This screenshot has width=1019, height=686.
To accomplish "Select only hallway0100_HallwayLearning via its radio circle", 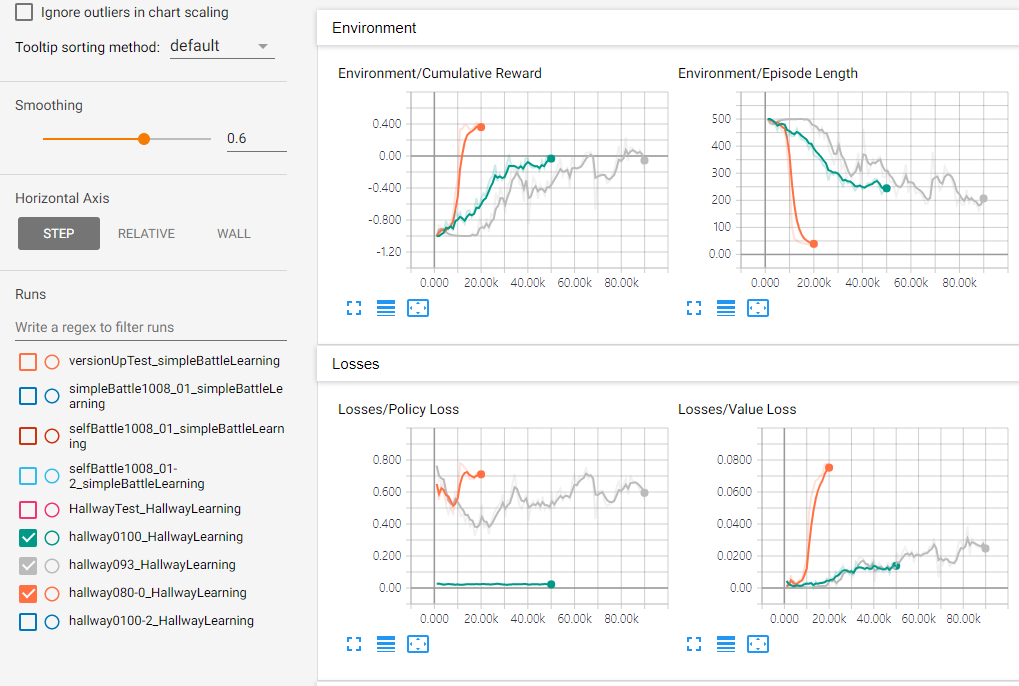I will 52,537.
